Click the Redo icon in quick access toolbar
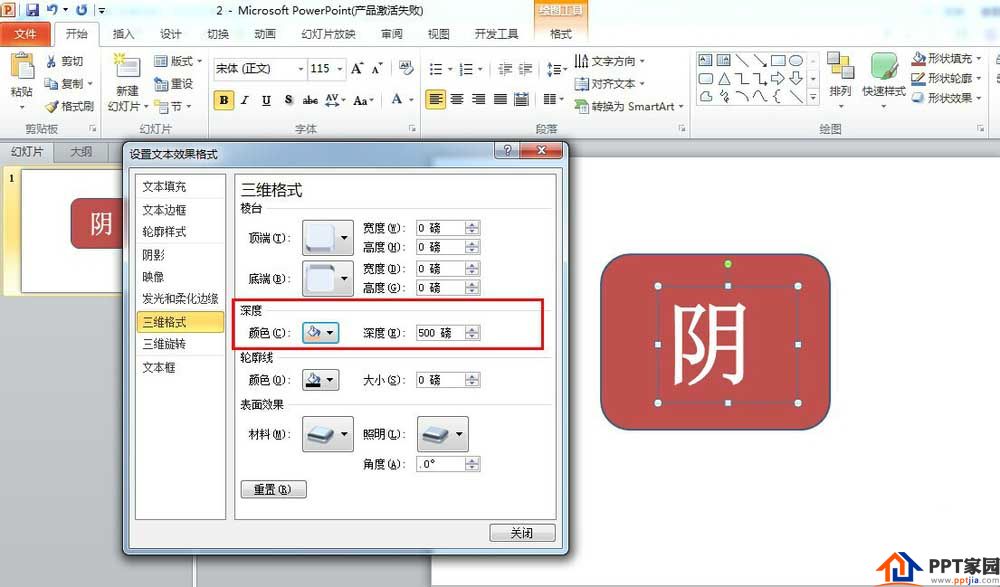 pyautogui.click(x=82, y=10)
